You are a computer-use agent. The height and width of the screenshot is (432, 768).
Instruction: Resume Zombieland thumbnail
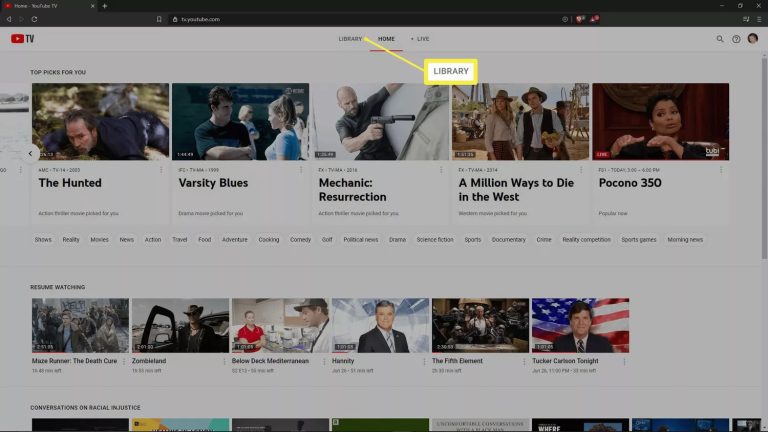click(x=180, y=325)
